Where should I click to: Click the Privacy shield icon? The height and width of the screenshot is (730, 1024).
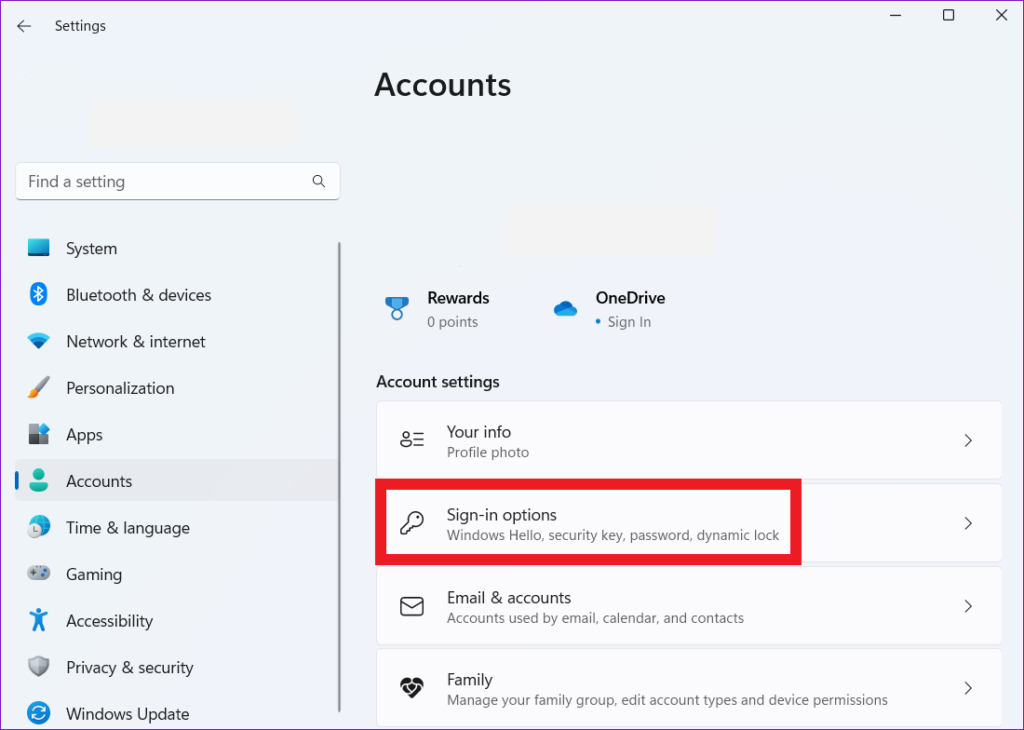39,667
